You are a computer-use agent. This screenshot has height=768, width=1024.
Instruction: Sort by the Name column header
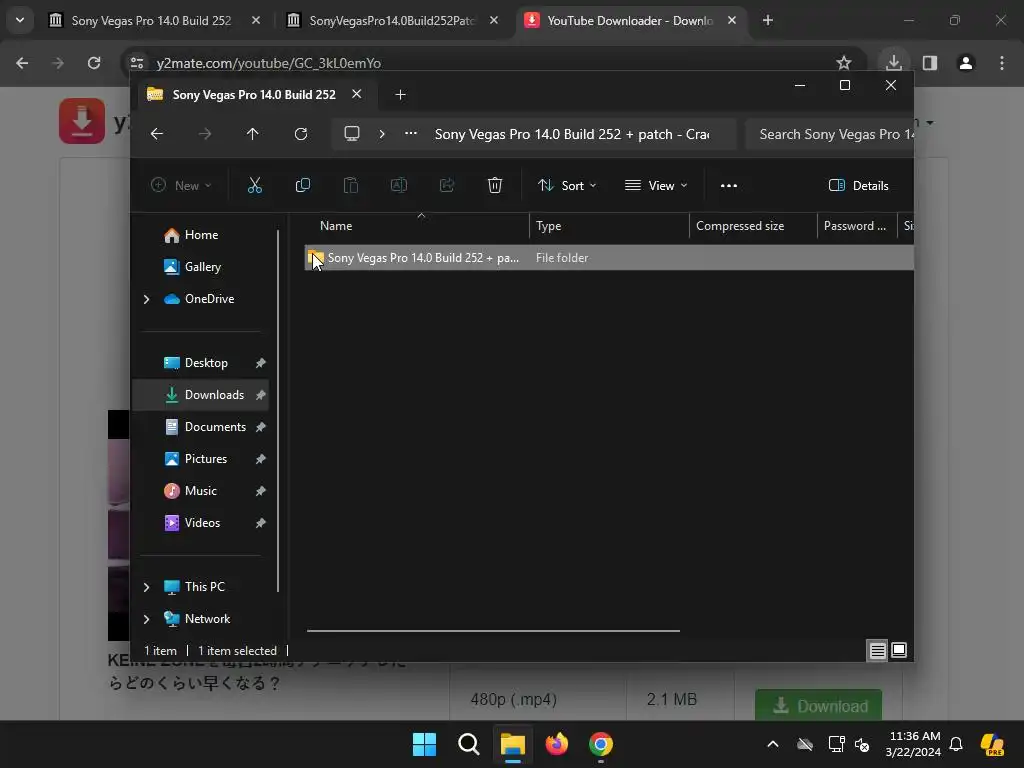417,226
